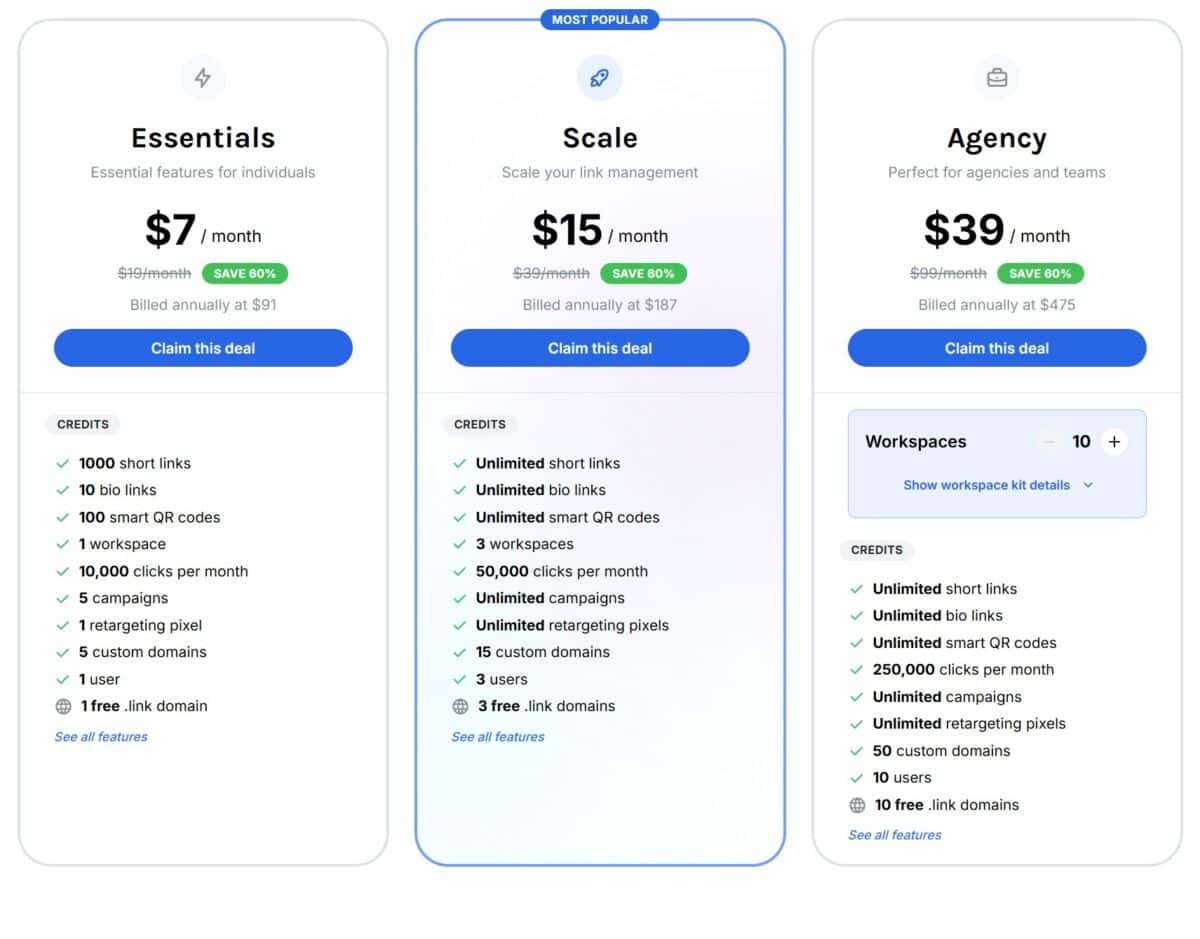Open See all features under Scale
Viewport: 1200px width, 939px height.
point(498,737)
